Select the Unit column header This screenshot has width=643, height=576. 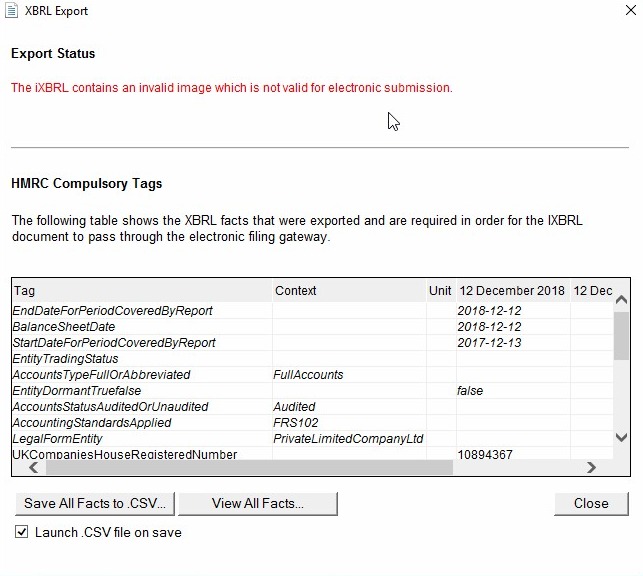(441, 291)
